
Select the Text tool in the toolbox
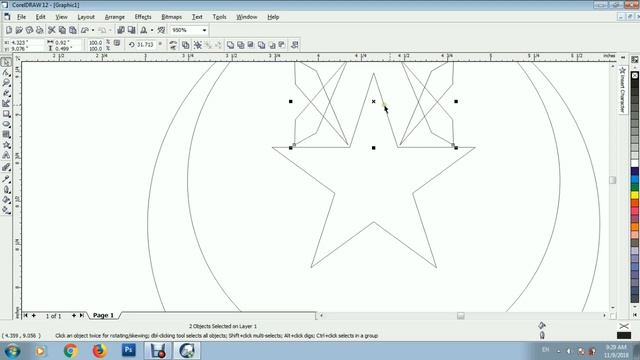tap(6, 156)
